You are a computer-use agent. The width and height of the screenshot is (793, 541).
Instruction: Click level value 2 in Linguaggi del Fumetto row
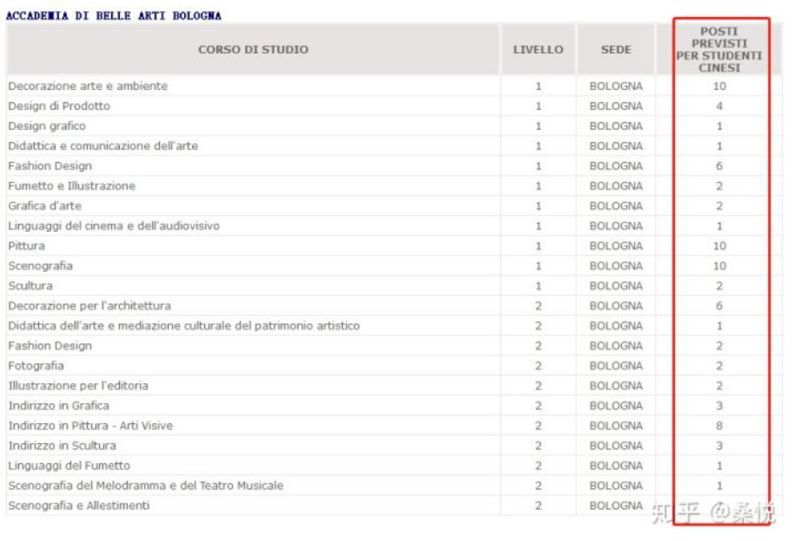[538, 466]
